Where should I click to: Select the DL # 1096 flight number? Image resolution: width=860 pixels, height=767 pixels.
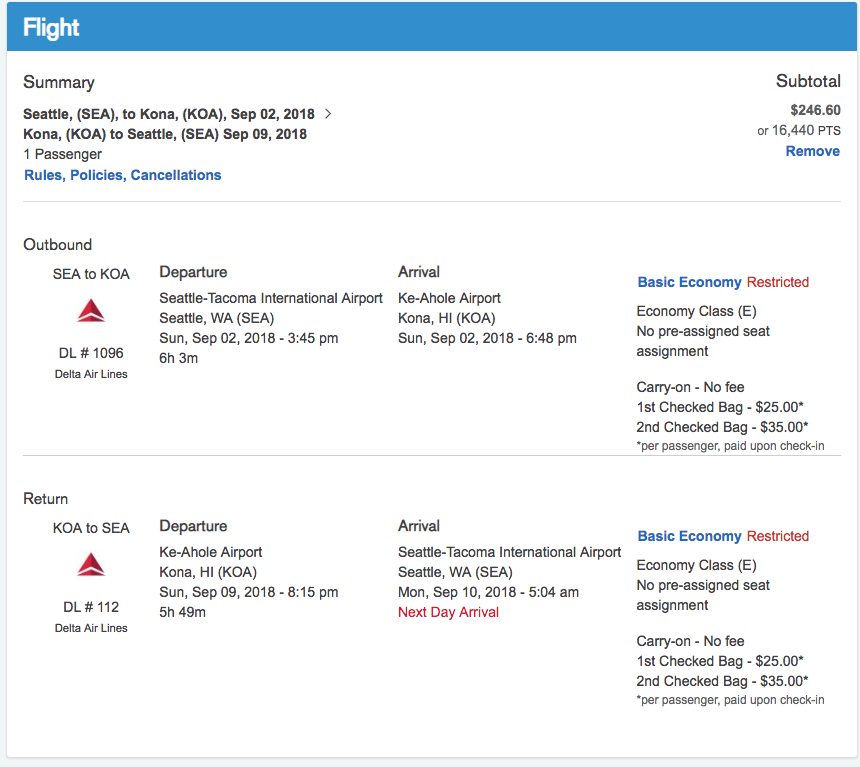pyautogui.click(x=91, y=353)
